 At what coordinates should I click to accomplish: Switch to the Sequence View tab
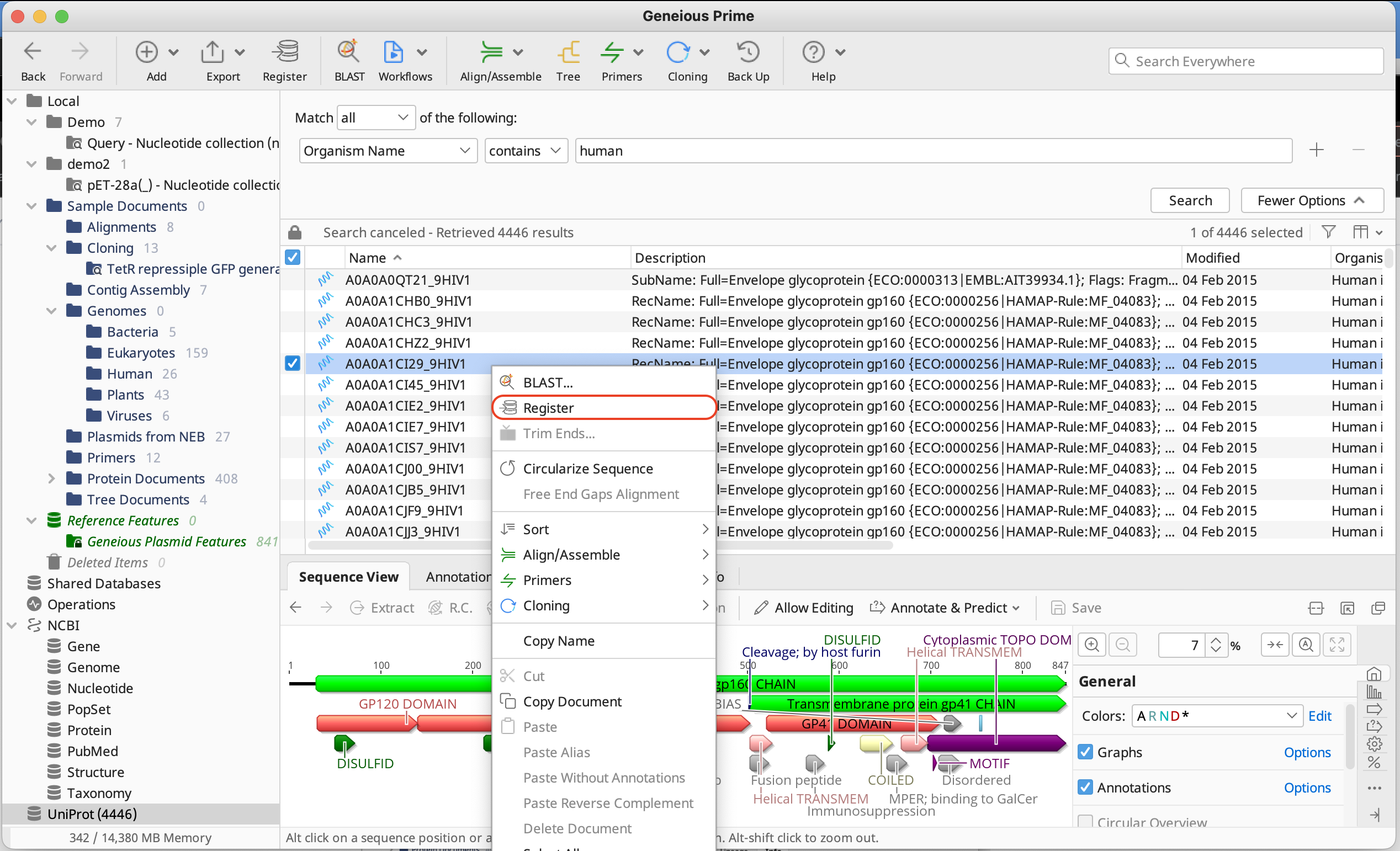coord(348,576)
